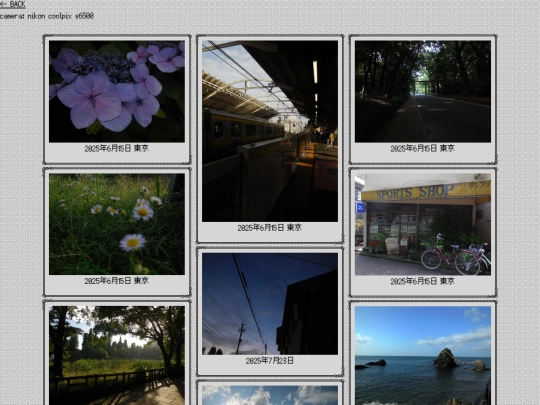
Task: Open the cloudy sky photo at bottom
Action: pos(270,395)
